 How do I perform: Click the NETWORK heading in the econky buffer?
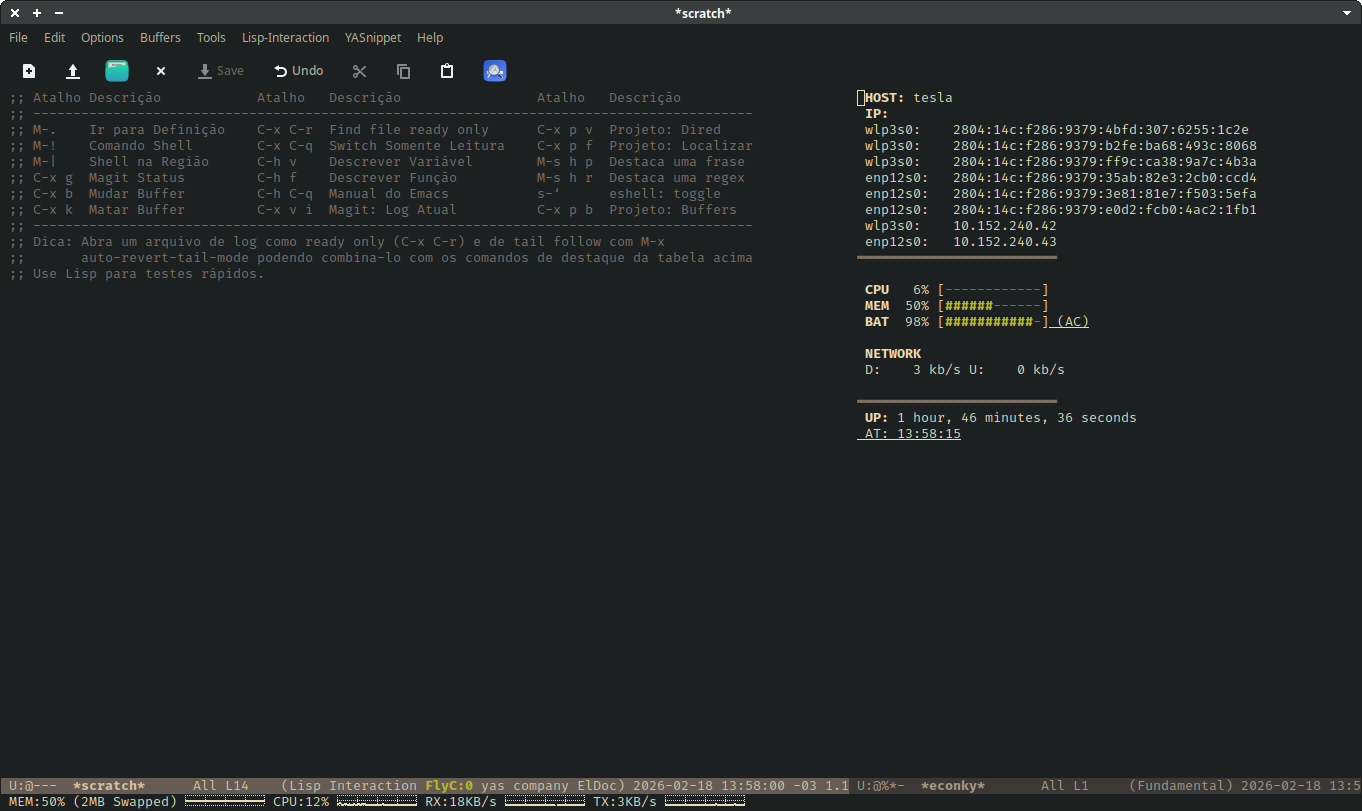click(x=893, y=354)
